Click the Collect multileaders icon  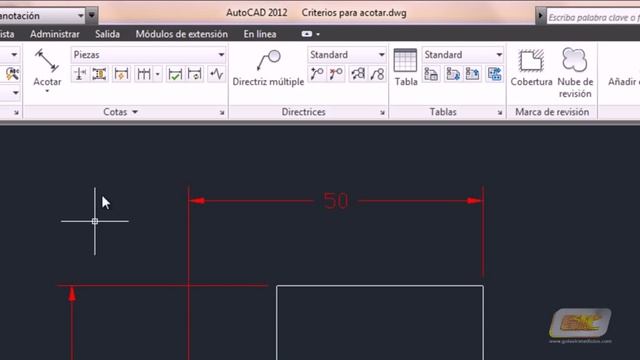[378, 74]
